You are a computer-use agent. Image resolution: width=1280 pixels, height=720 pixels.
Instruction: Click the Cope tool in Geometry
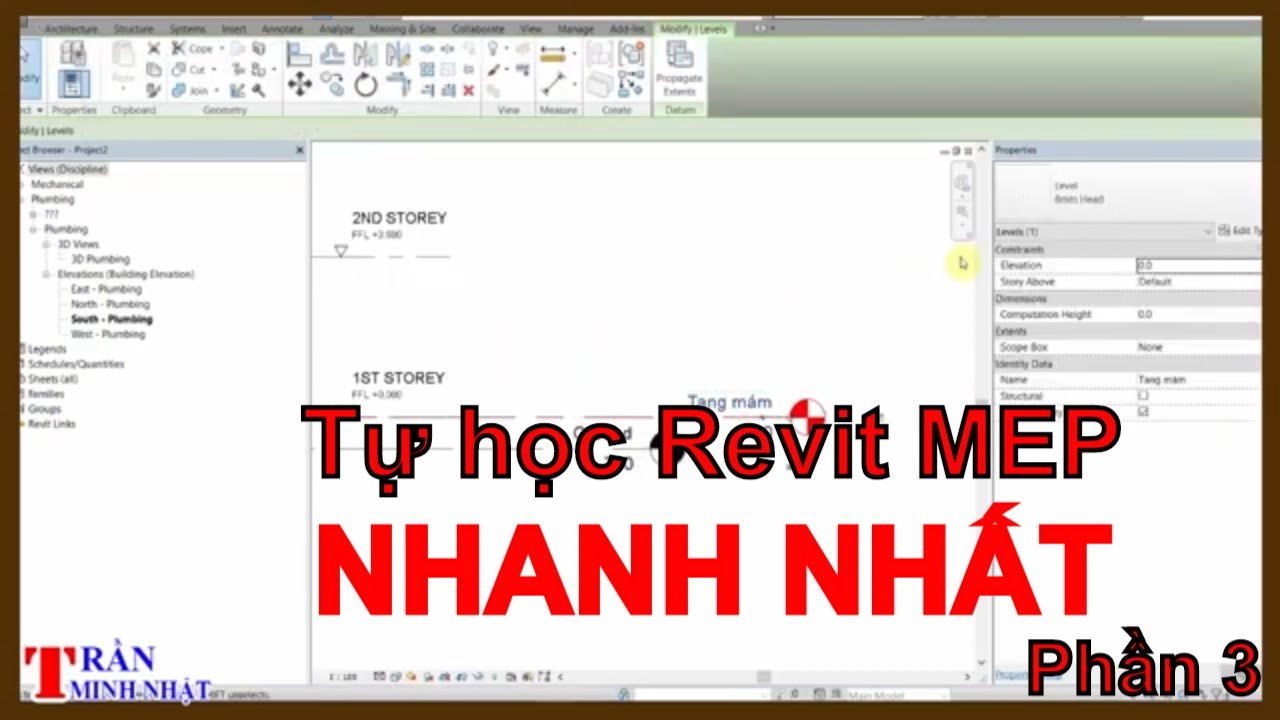click(193, 48)
